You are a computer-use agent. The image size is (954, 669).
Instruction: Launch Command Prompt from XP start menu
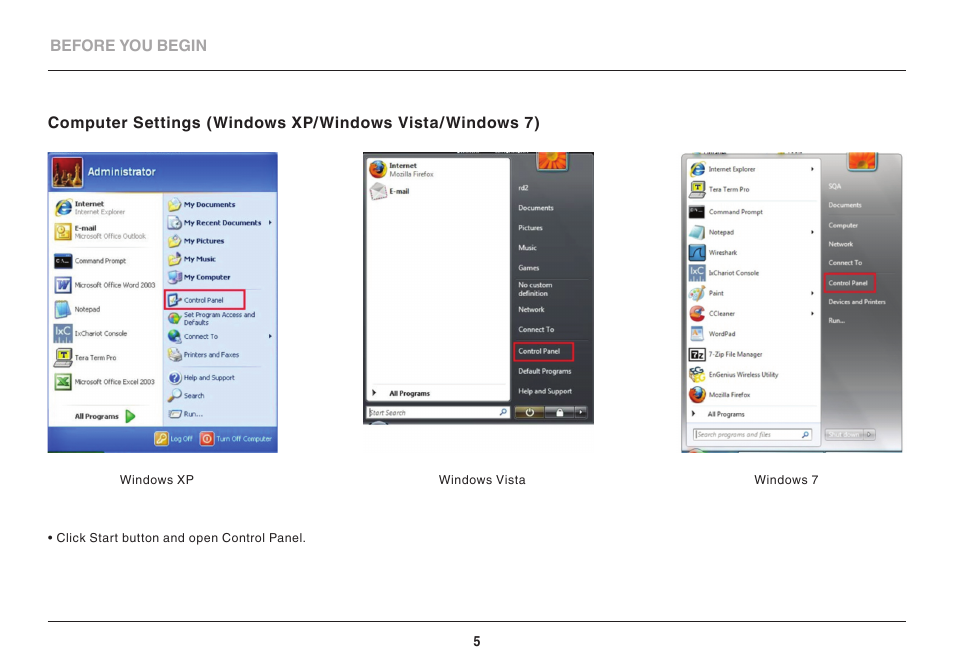(91, 261)
